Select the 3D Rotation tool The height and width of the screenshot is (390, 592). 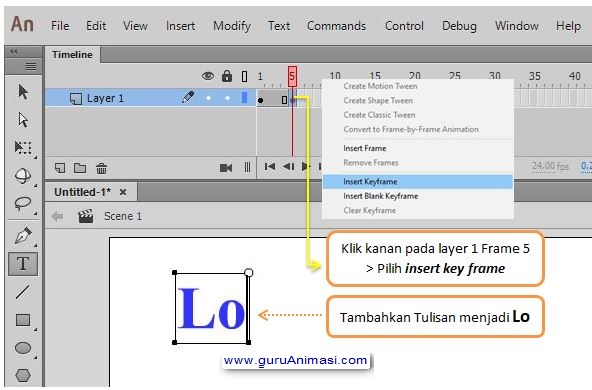[23, 176]
